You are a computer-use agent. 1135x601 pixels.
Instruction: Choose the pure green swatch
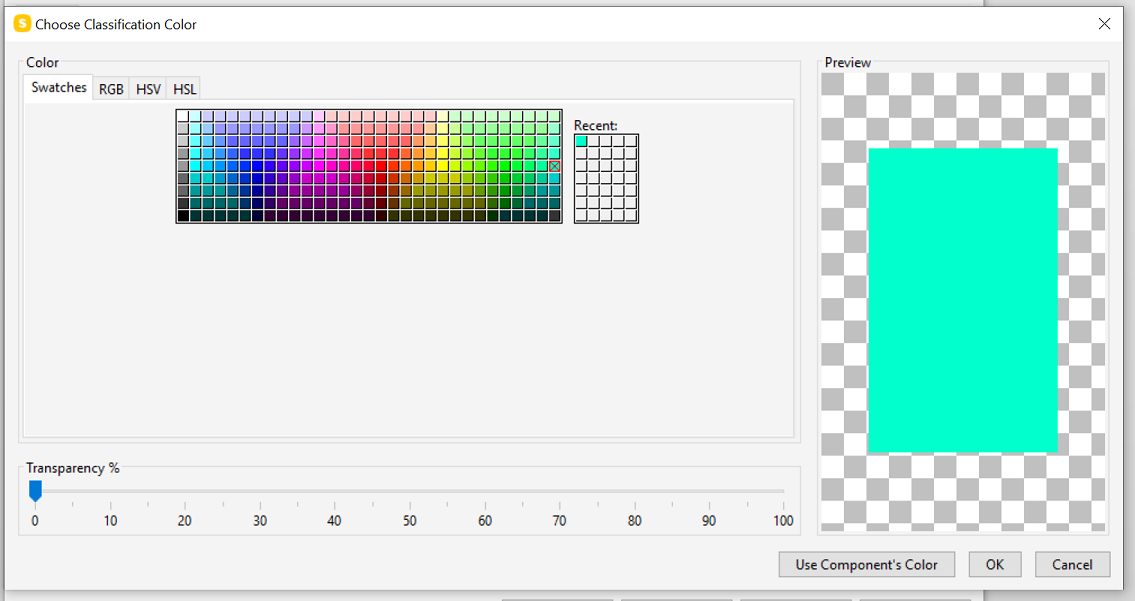[505, 167]
